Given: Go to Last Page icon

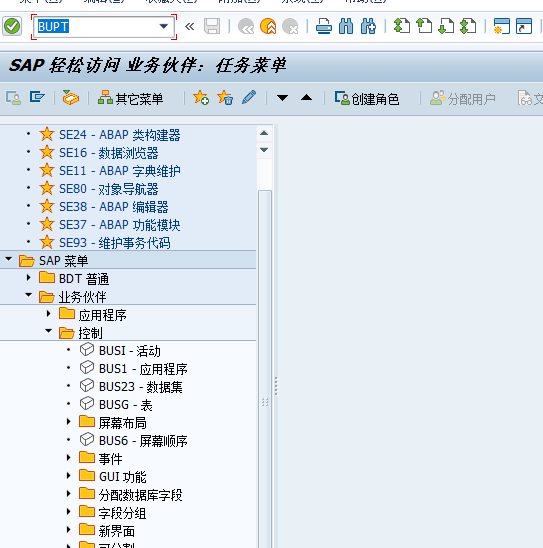Looking at the screenshot, I should coord(468,27).
